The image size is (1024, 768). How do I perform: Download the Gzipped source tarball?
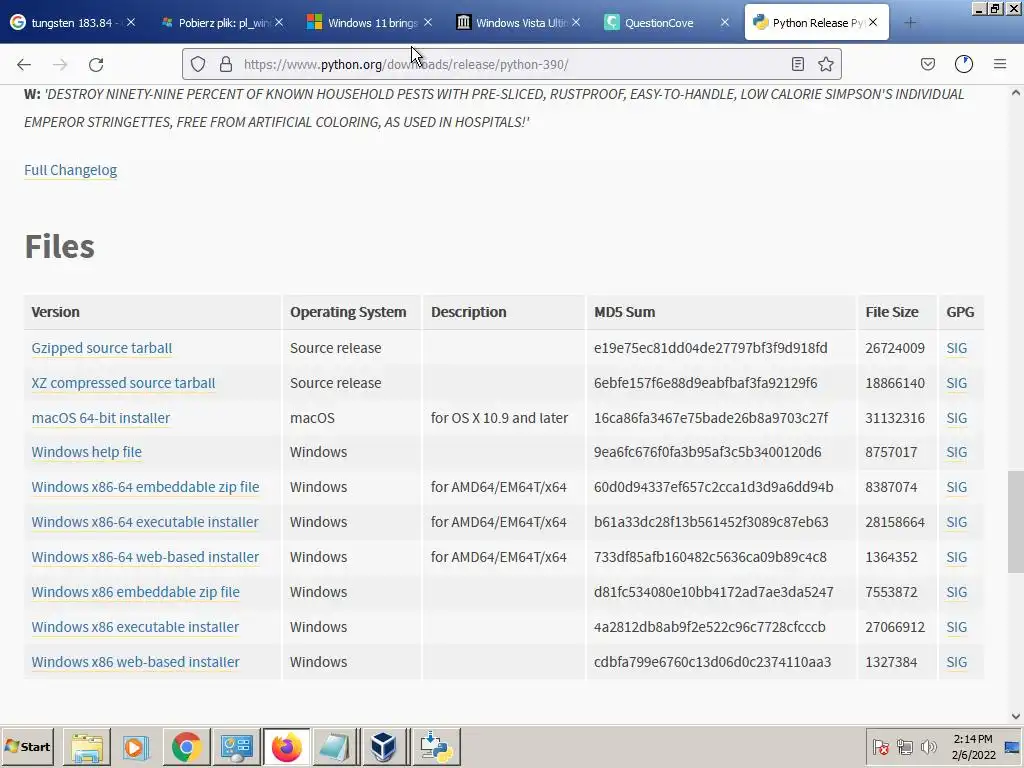102,348
